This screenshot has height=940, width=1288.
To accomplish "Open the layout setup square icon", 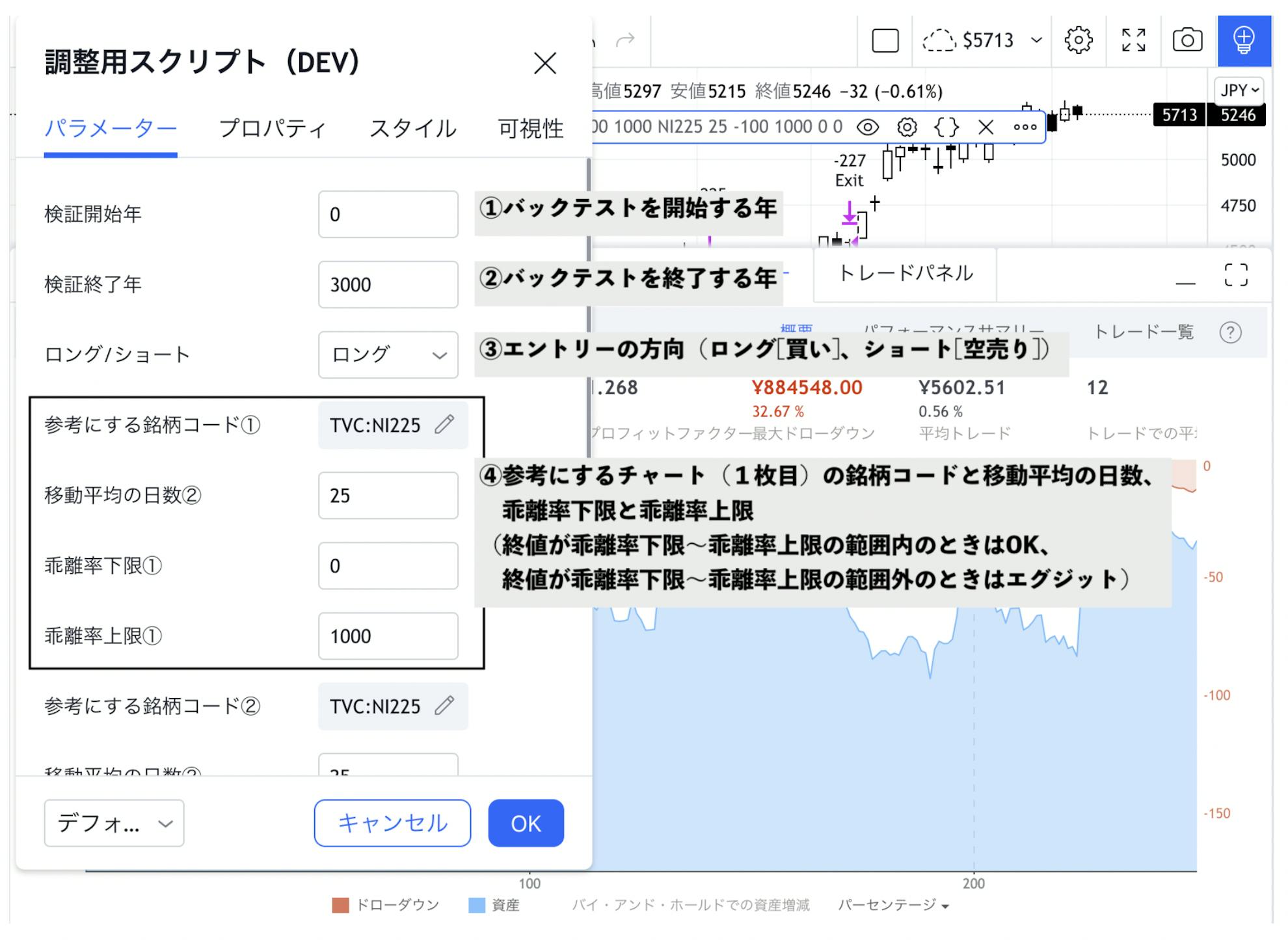I will (x=885, y=41).
